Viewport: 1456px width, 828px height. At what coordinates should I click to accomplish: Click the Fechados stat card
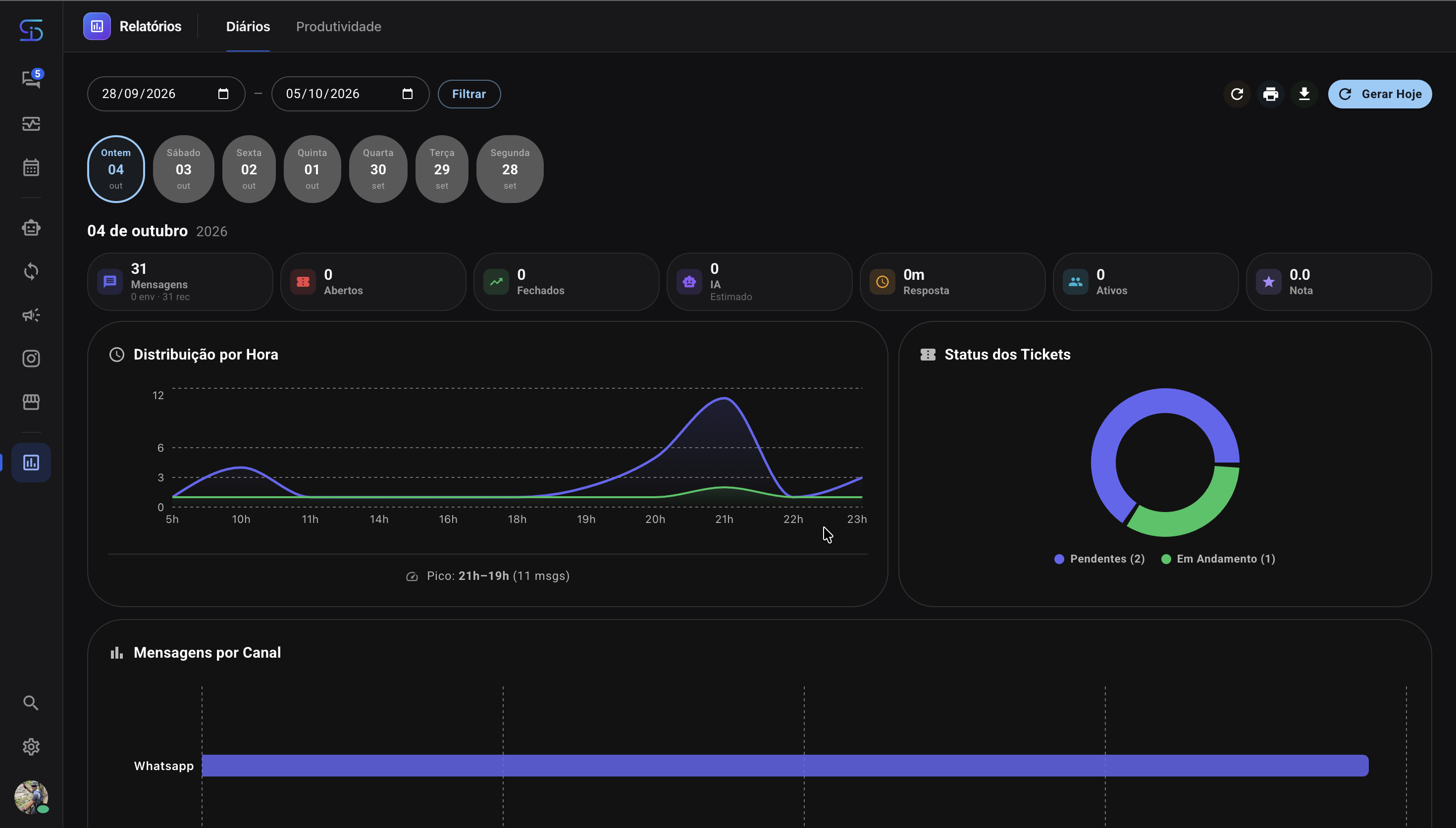click(x=566, y=281)
